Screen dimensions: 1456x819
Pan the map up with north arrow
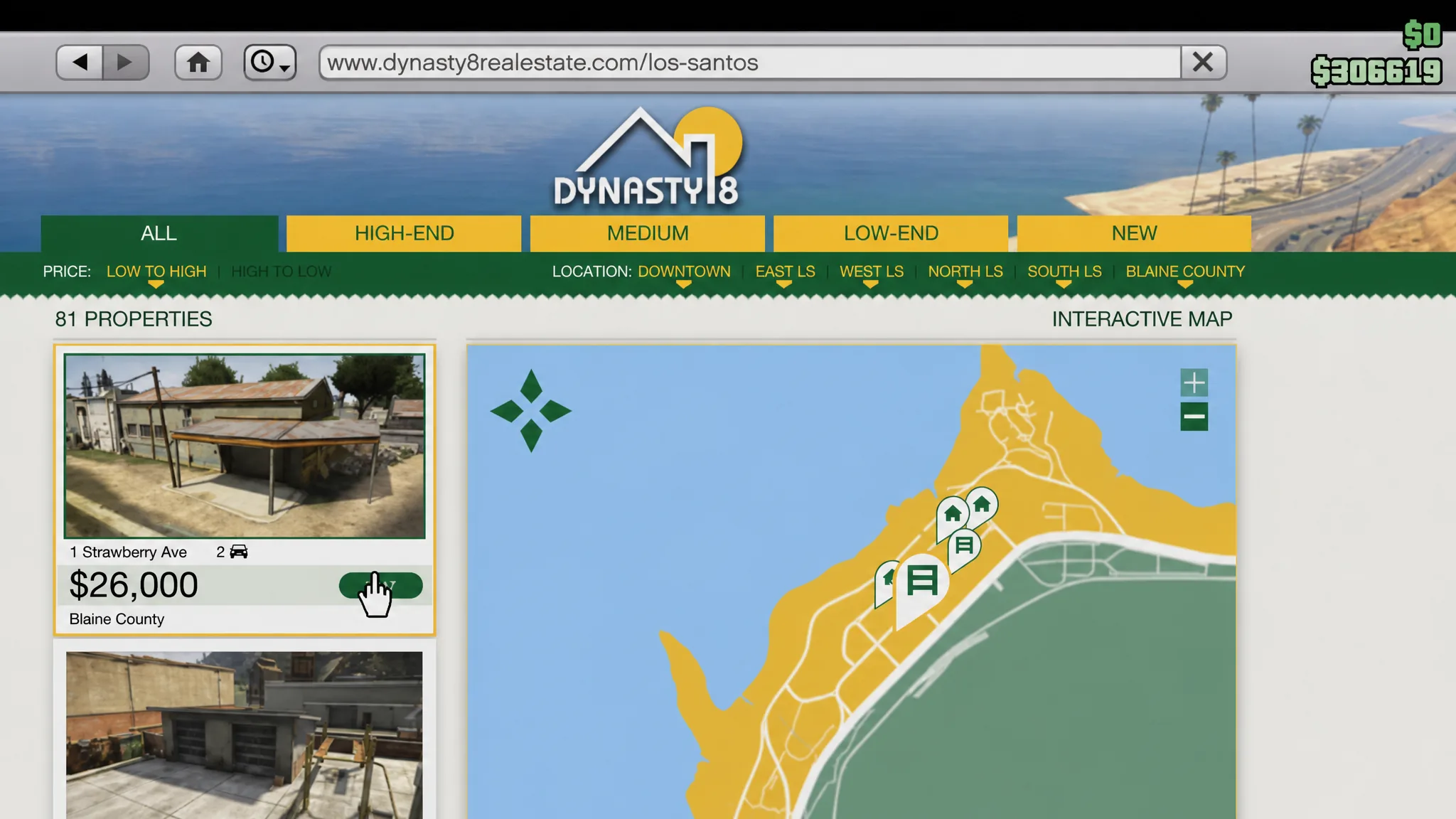coord(531,385)
